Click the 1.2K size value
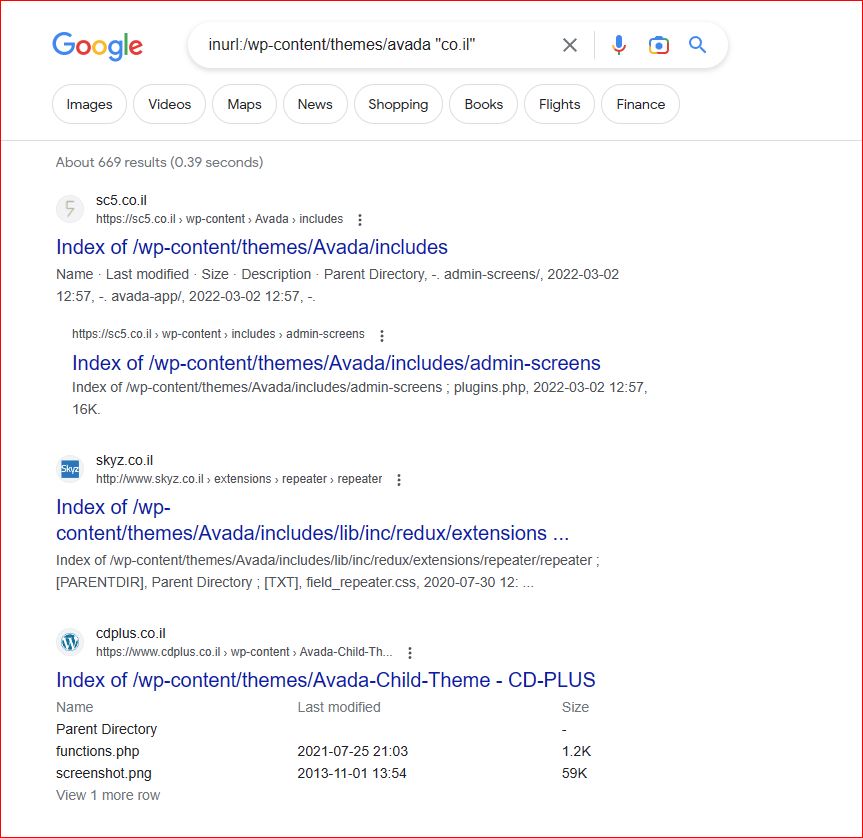This screenshot has height=838, width=863. pyautogui.click(x=576, y=751)
